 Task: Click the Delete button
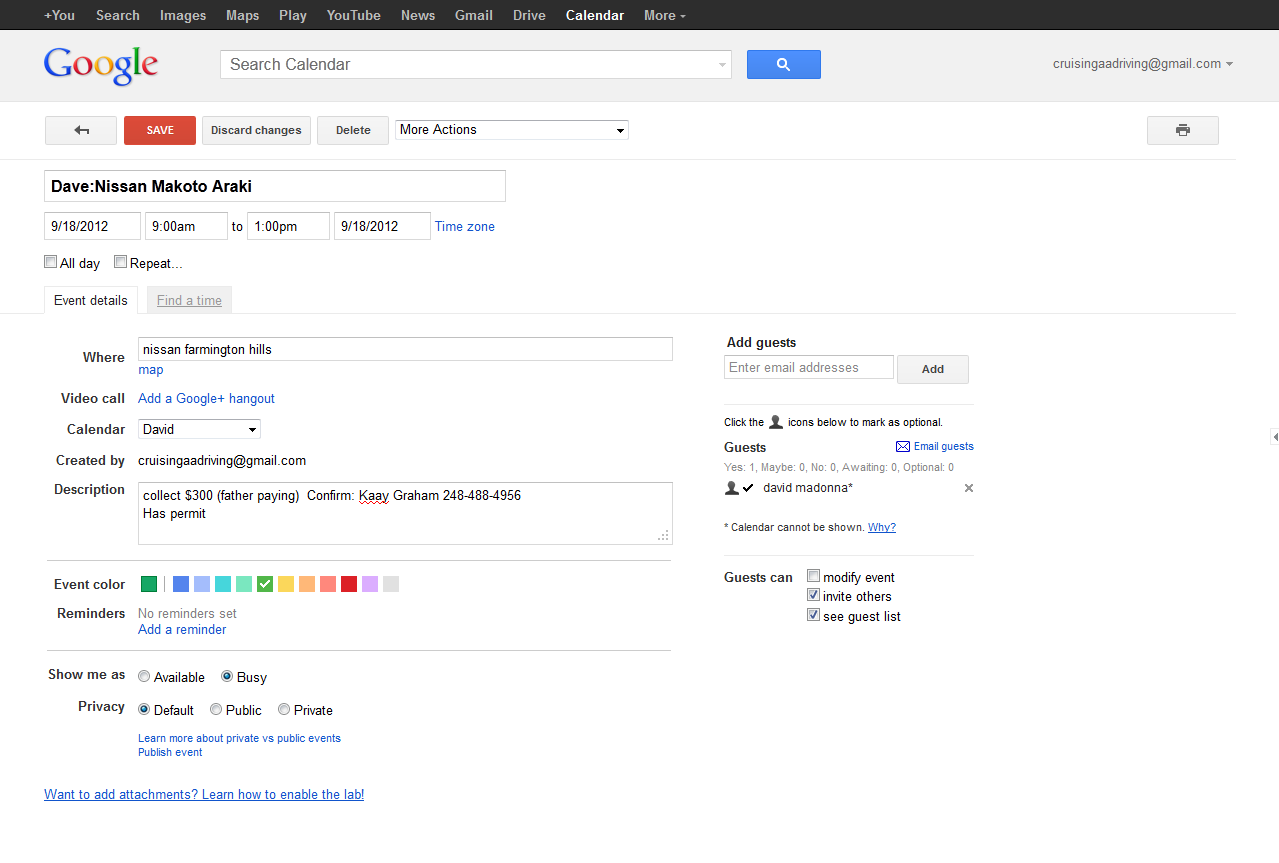353,130
